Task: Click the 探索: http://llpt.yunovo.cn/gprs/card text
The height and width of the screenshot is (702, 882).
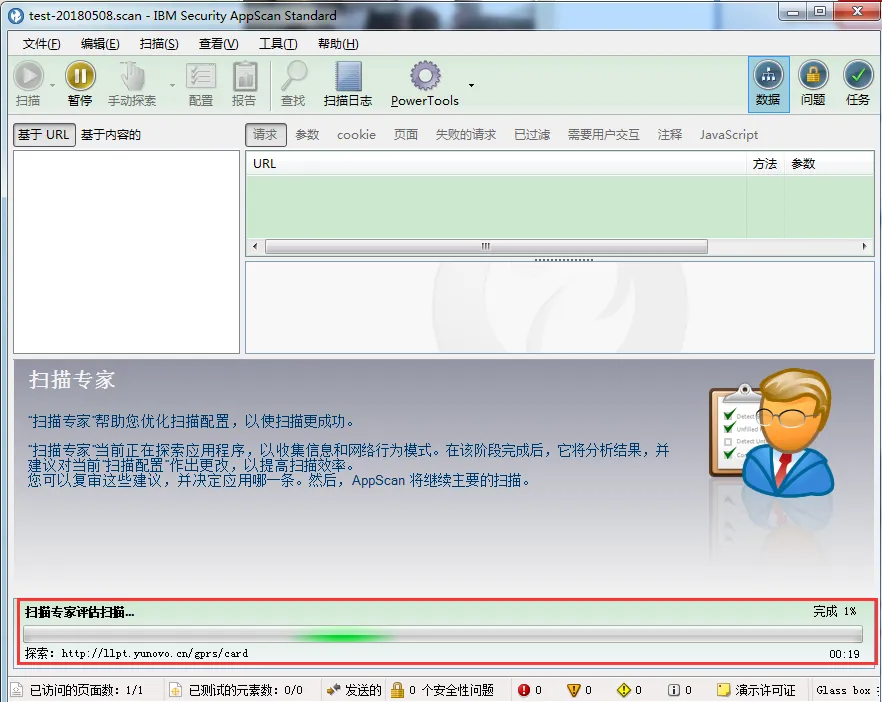Action: coord(137,653)
